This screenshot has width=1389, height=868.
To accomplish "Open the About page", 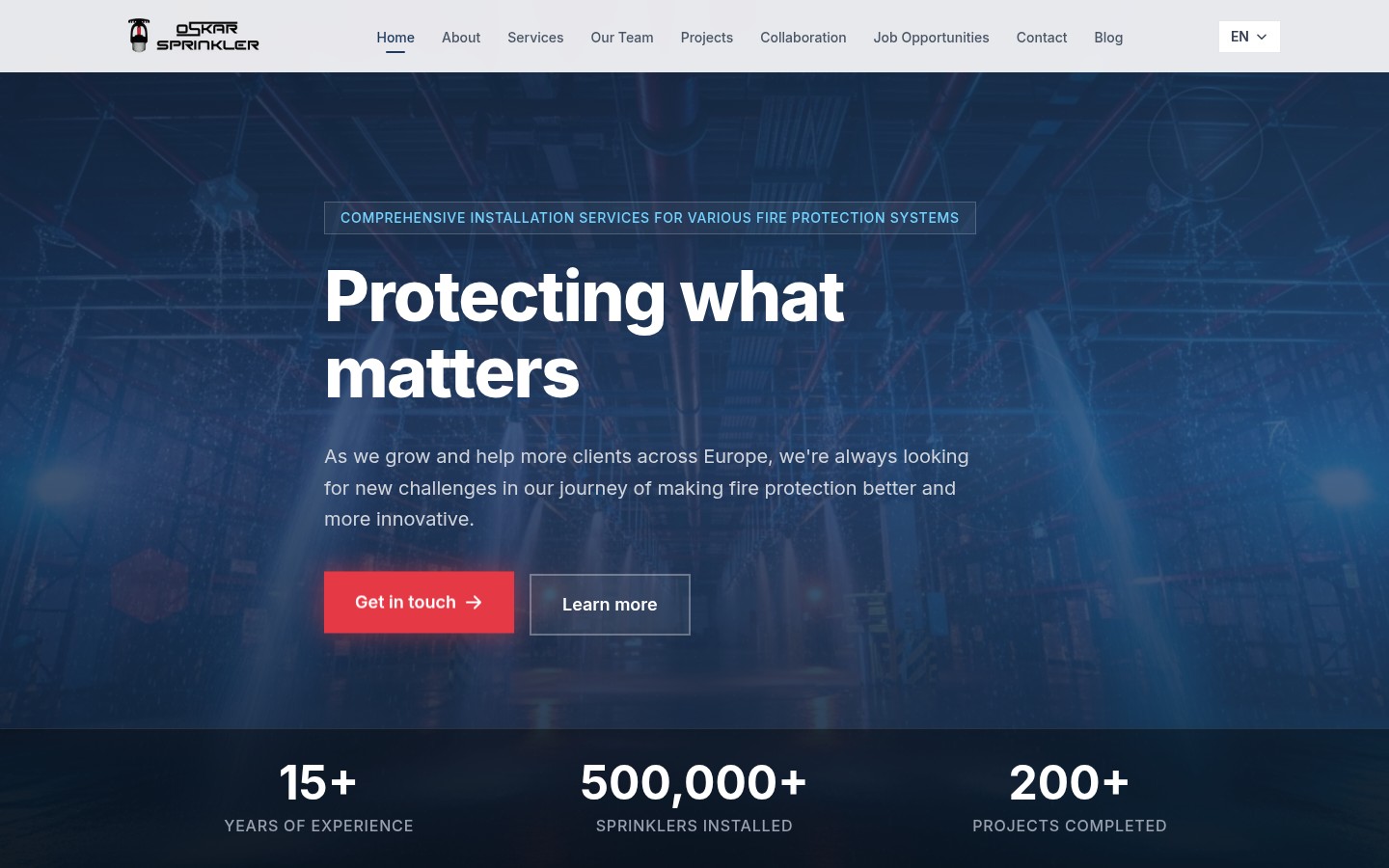I will pos(461,38).
